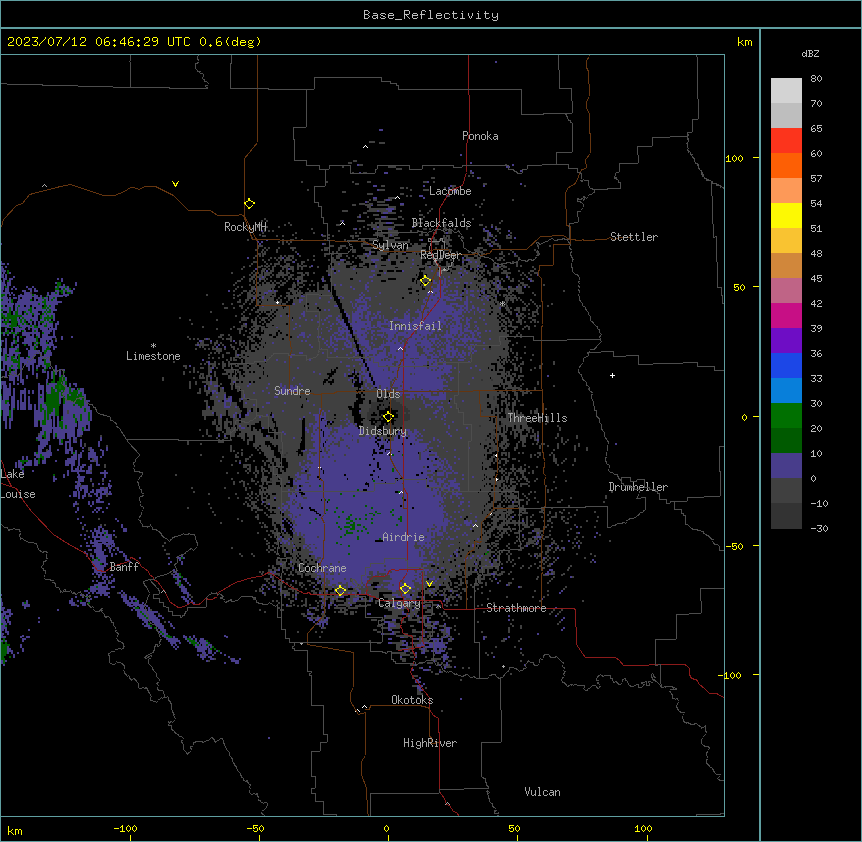Click the yellow diamond marker below RedDeer
The image size is (862, 842).
coord(426,281)
